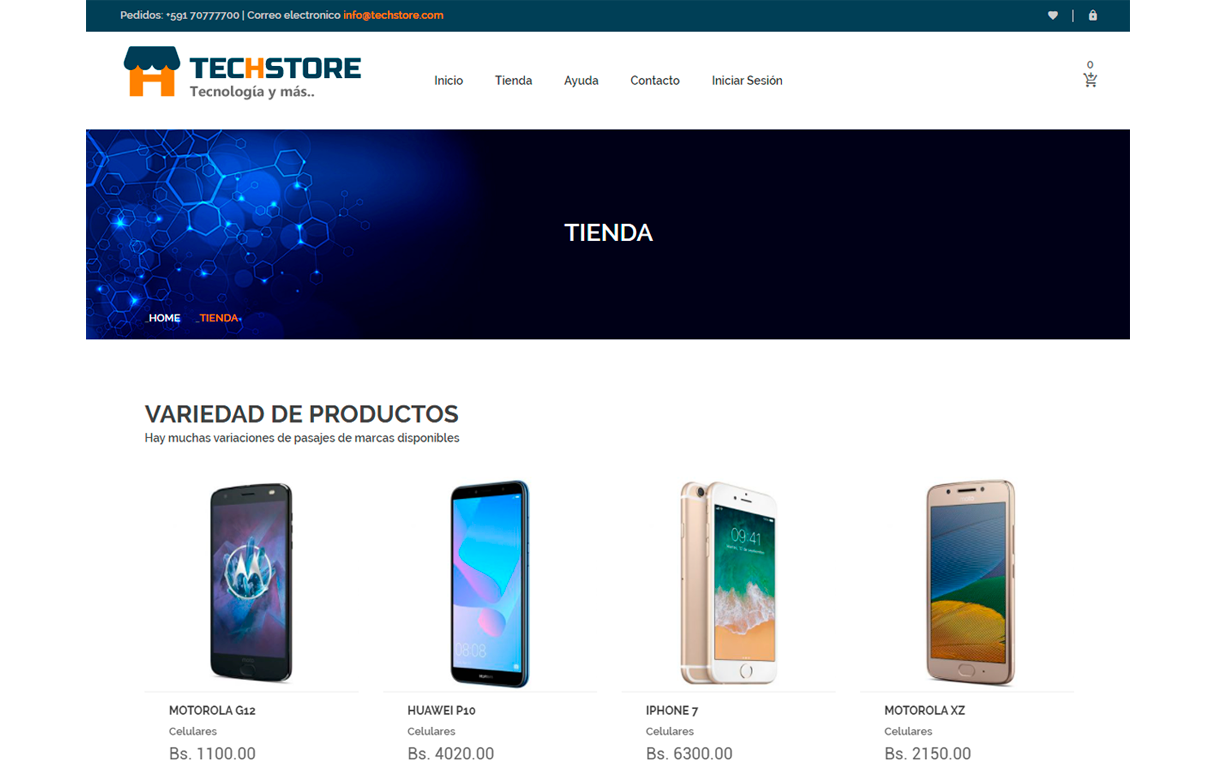Image resolution: width=1216 pixels, height=774 pixels.
Task: Select Contacto in navigation
Action: coord(655,81)
